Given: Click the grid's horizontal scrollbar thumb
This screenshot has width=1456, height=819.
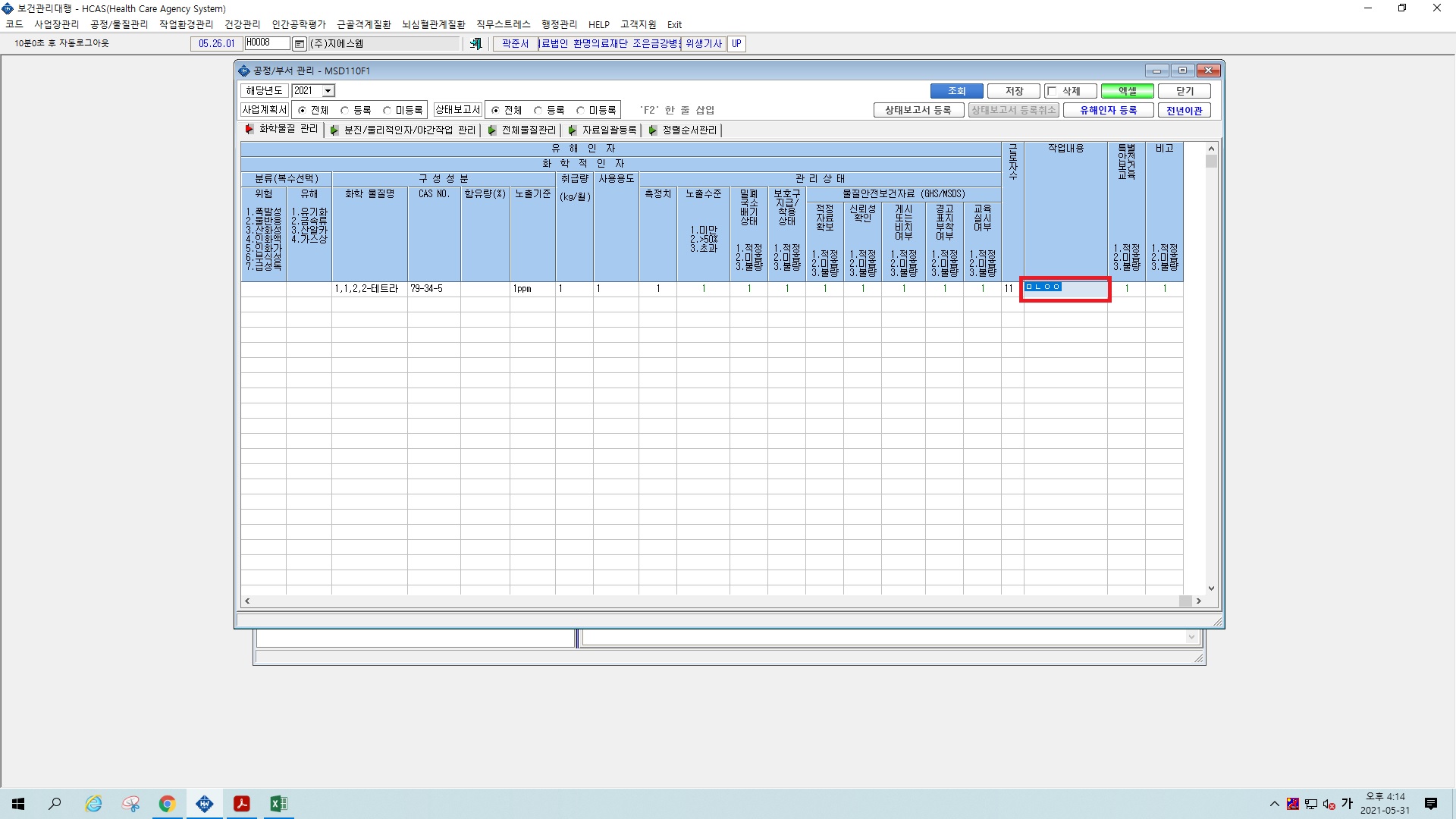Looking at the screenshot, I should click(x=1185, y=601).
